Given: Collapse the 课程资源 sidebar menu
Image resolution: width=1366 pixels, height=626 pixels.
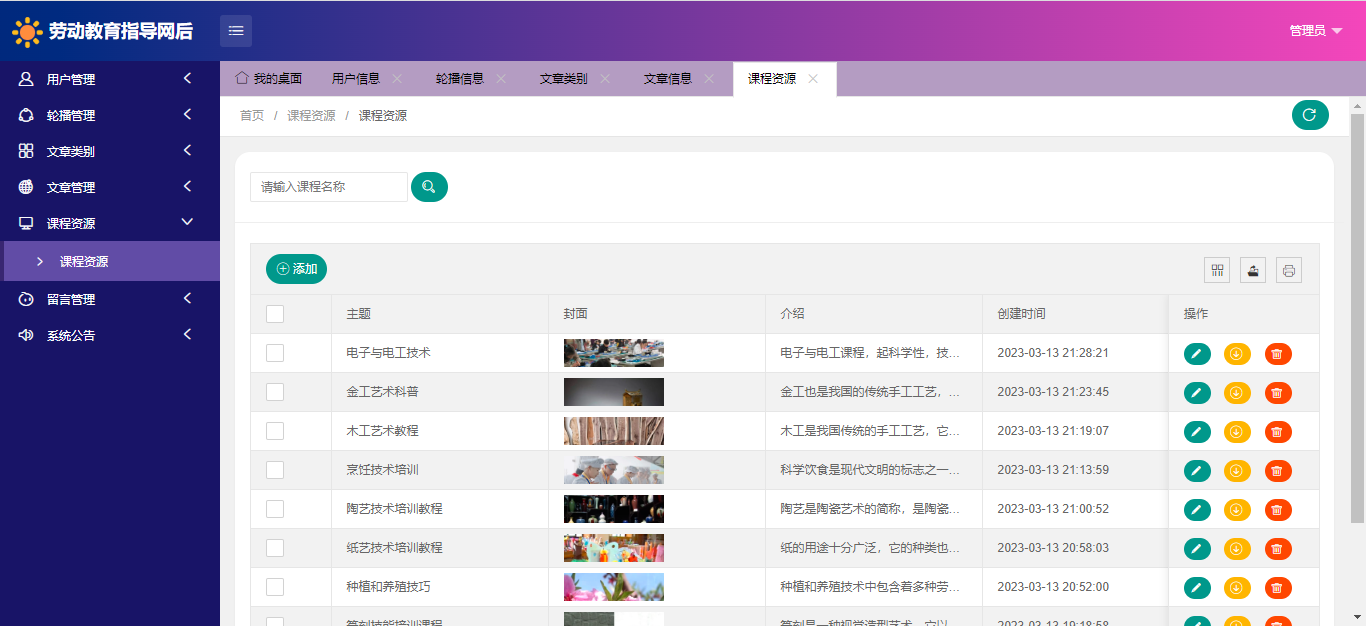Looking at the screenshot, I should pos(110,223).
